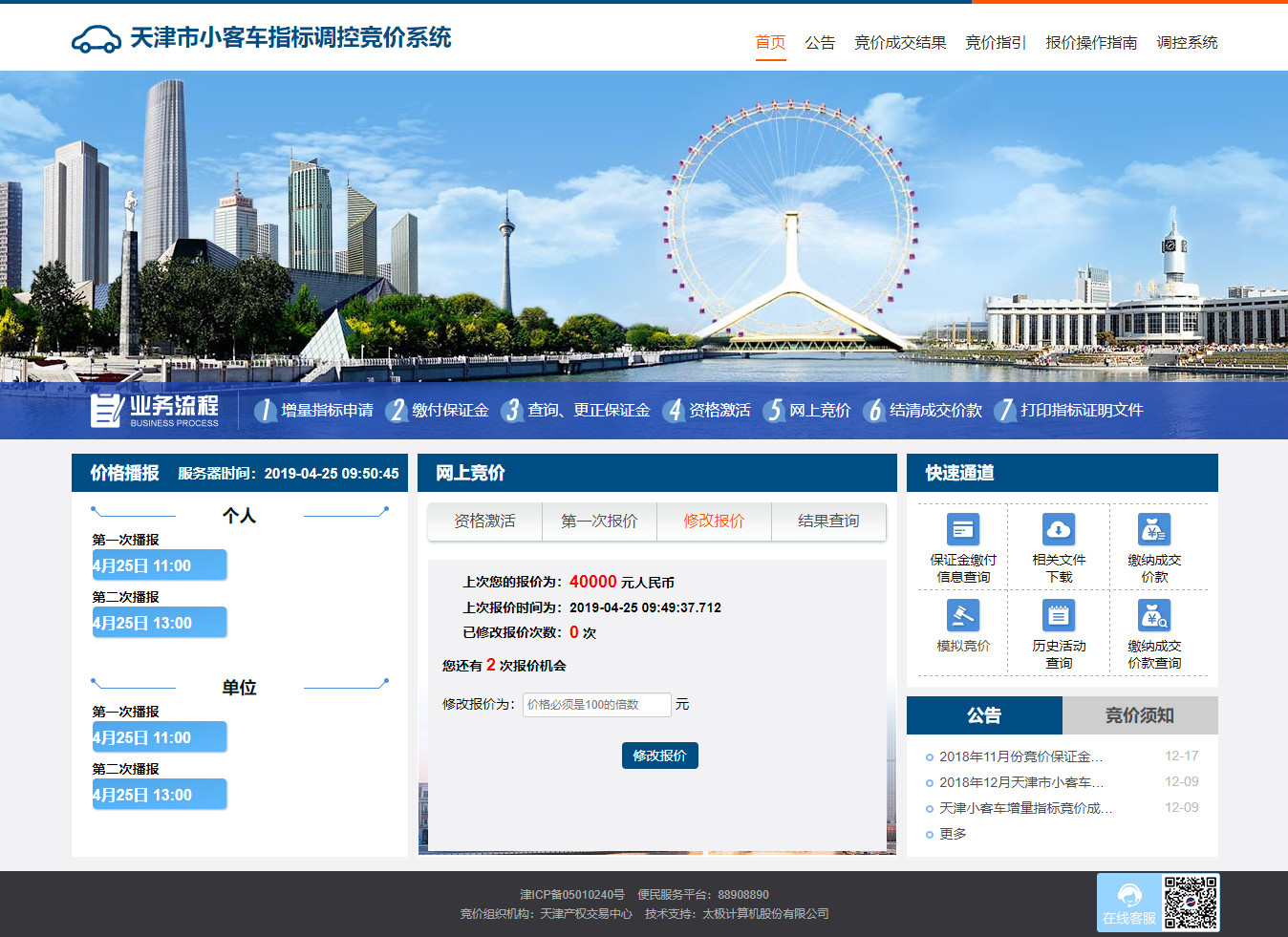Viewport: 1288px width, 937px height.
Task: Click the QR code image in footer
Action: (x=1191, y=903)
